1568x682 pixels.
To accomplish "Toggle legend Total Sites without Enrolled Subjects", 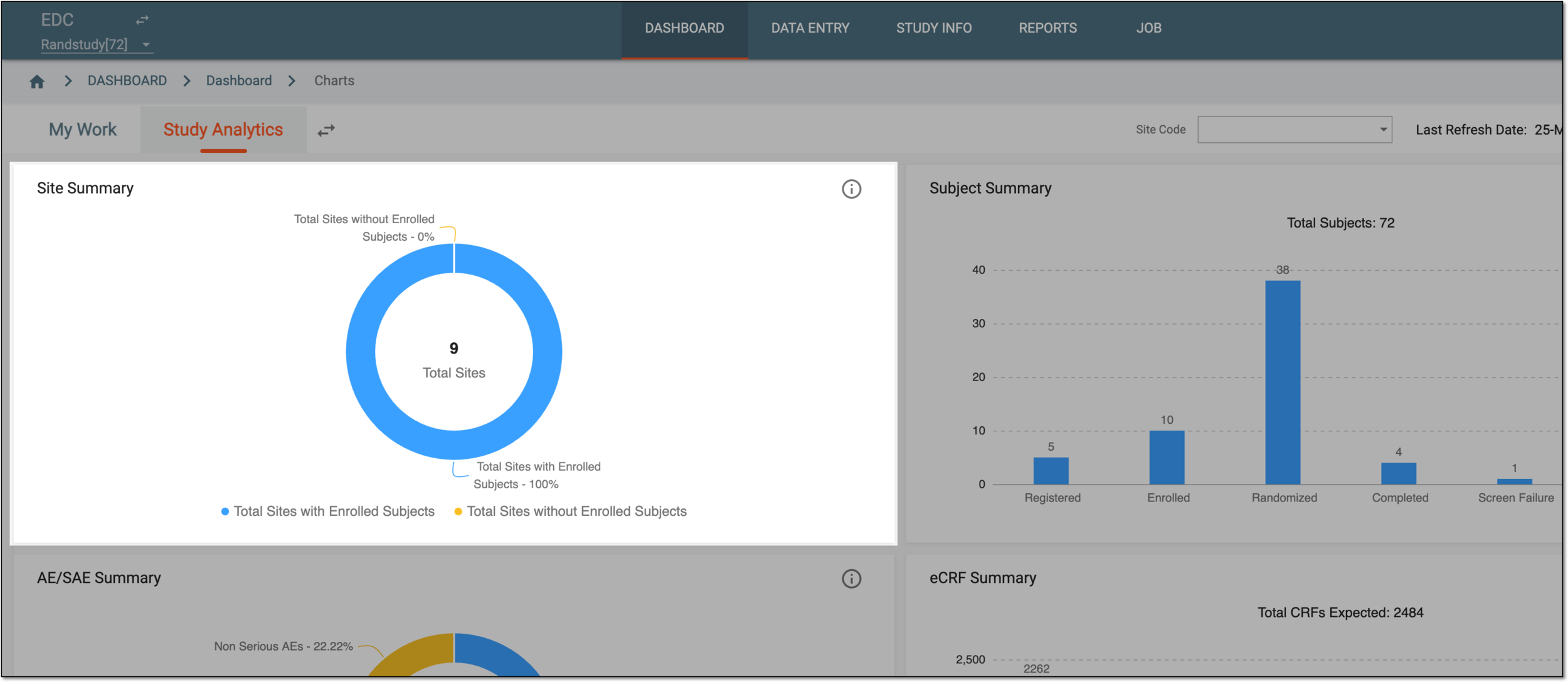I will (570, 511).
